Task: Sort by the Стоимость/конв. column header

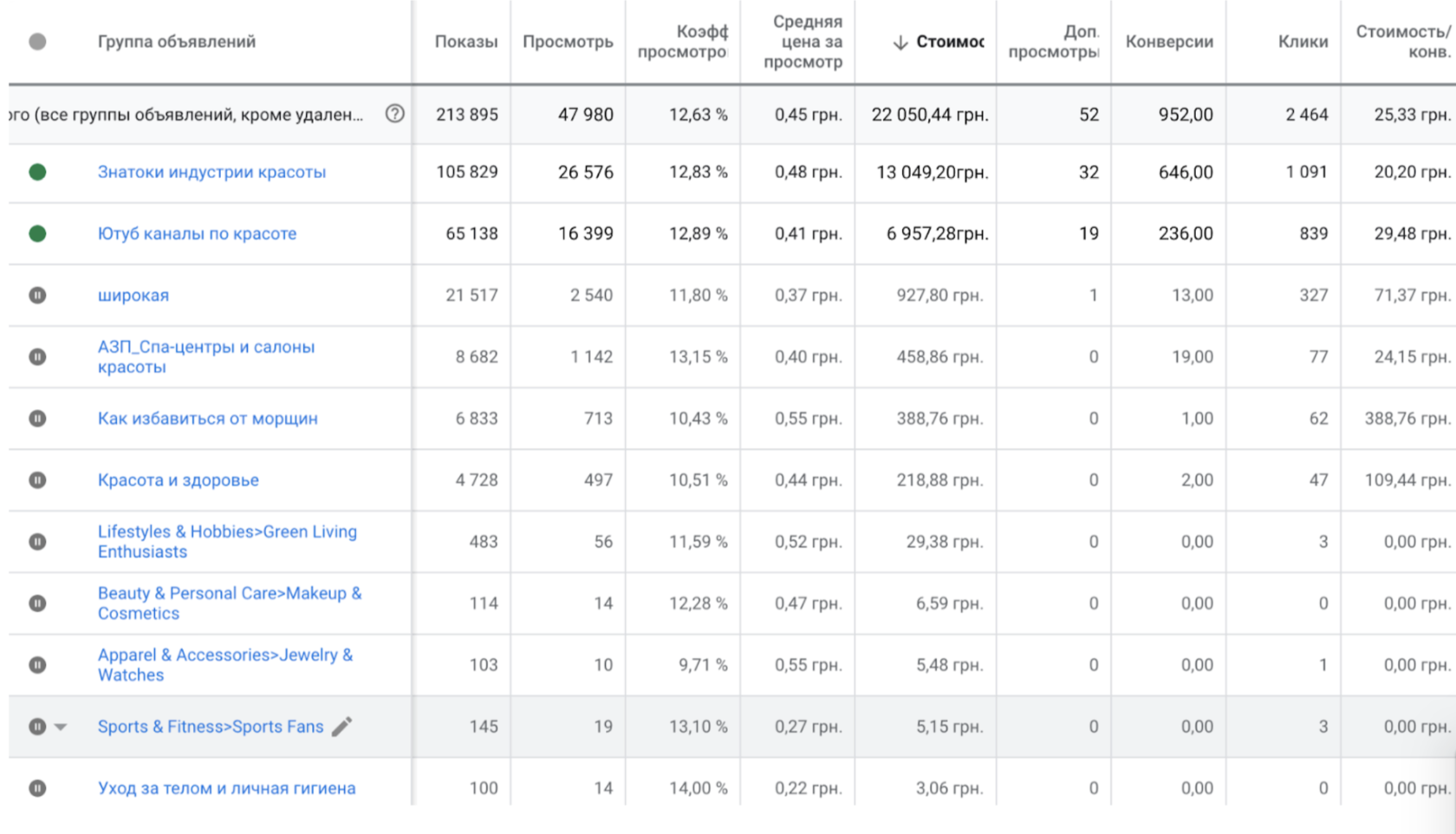Action: [x=1403, y=42]
